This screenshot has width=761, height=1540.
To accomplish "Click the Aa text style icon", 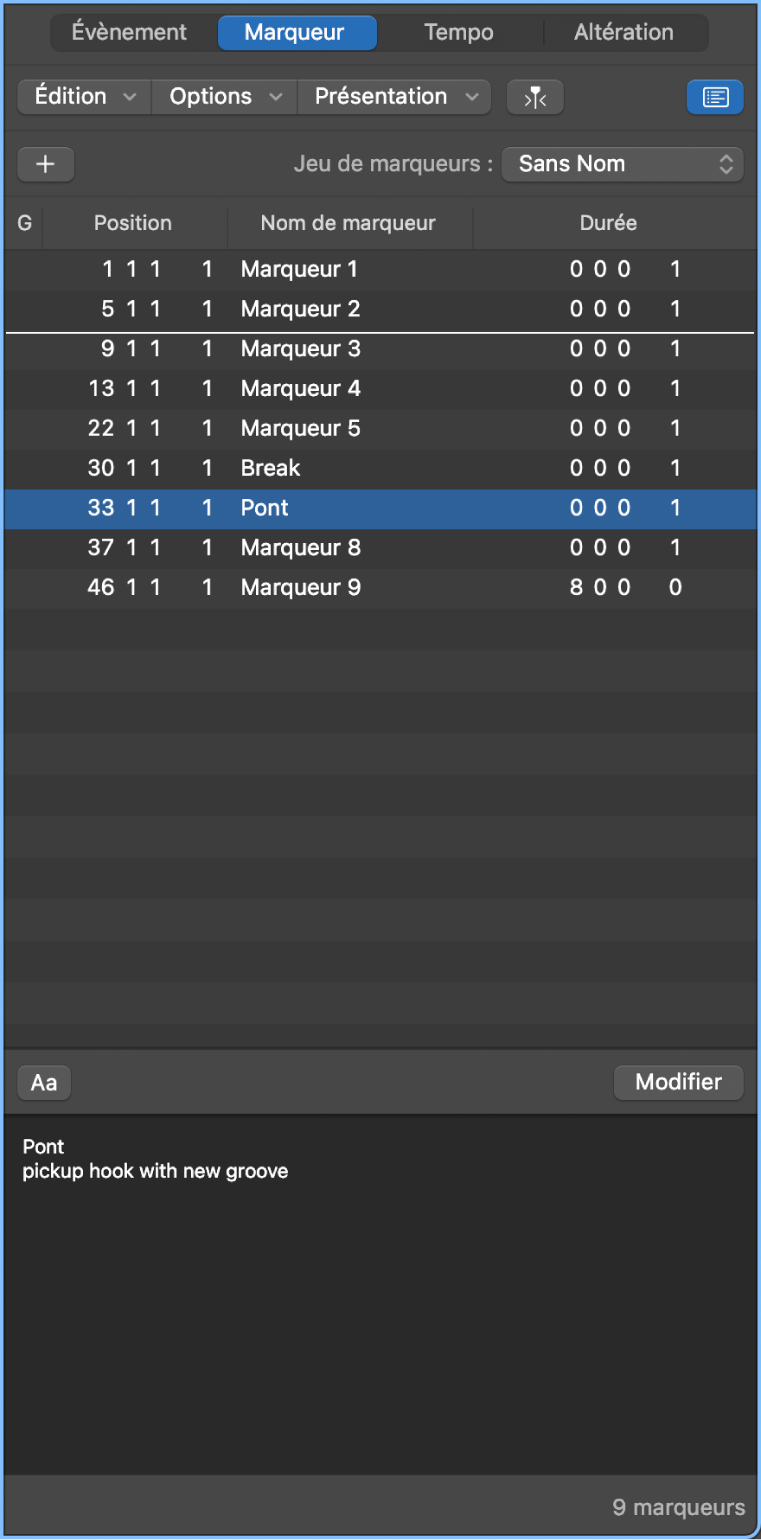I will pos(43,1082).
